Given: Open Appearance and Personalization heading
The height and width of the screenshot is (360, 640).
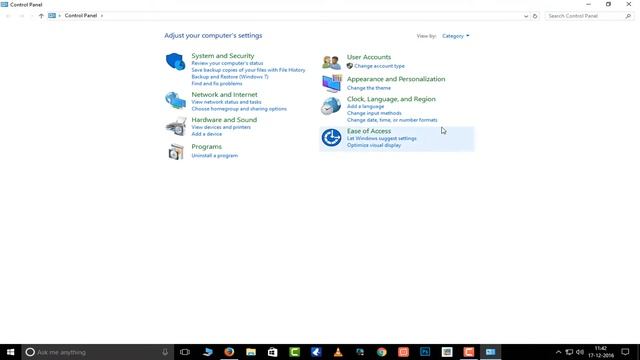Looking at the screenshot, I should pos(396,79).
